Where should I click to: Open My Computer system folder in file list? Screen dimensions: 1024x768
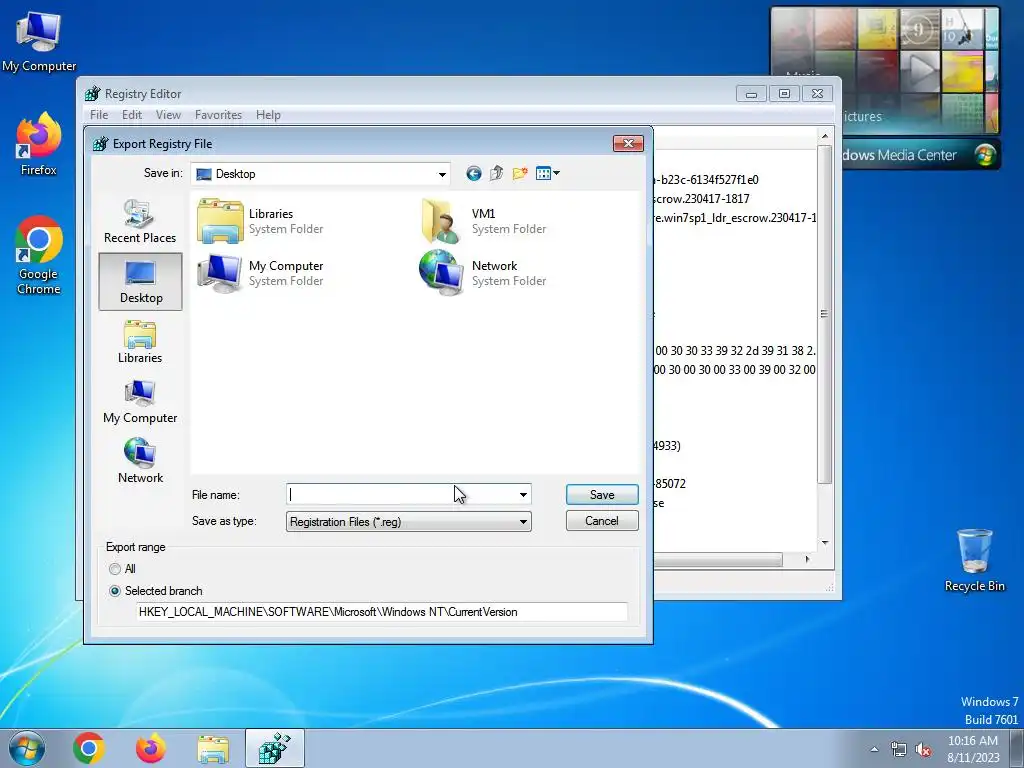coord(261,273)
